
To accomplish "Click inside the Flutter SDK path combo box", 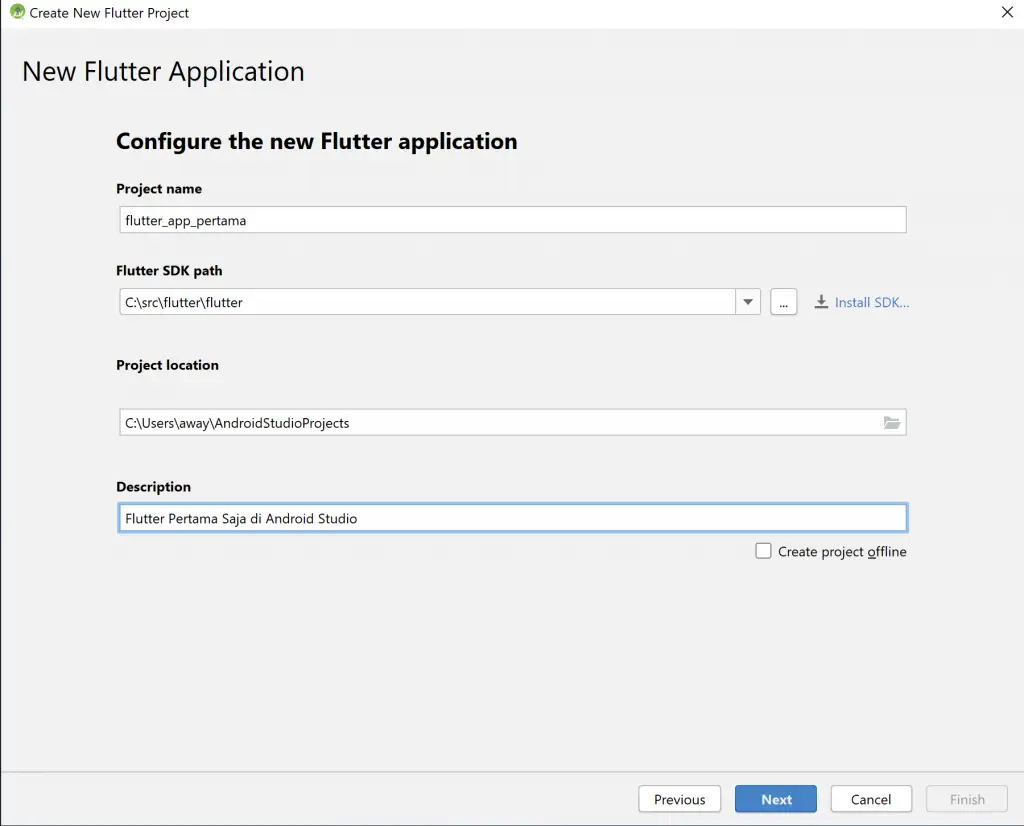I will coord(427,302).
